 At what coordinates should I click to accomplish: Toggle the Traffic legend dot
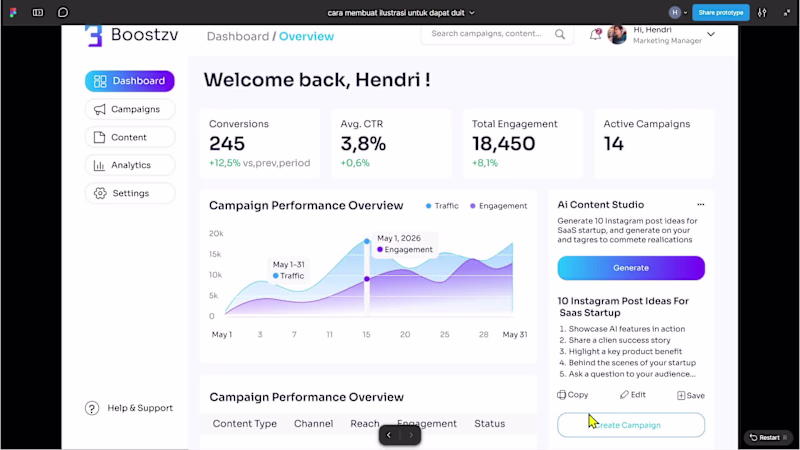(429, 206)
